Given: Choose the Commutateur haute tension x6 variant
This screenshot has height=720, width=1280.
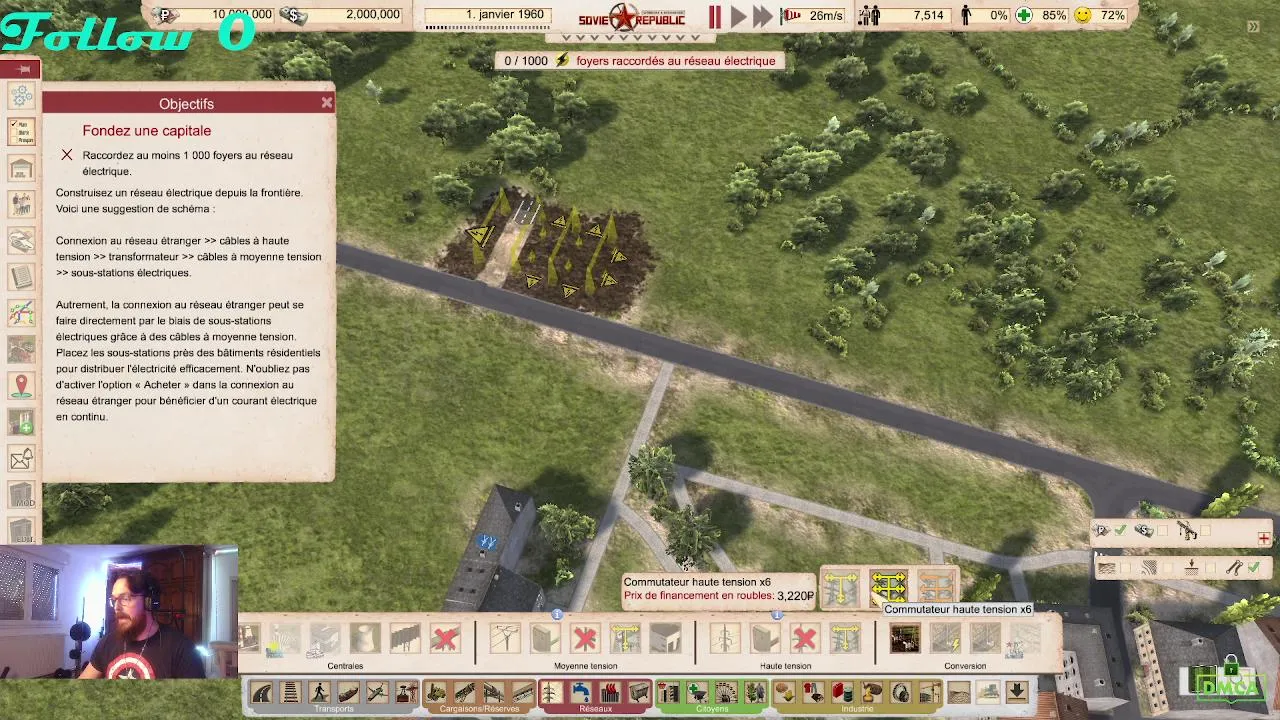Looking at the screenshot, I should pyautogui.click(x=888, y=589).
